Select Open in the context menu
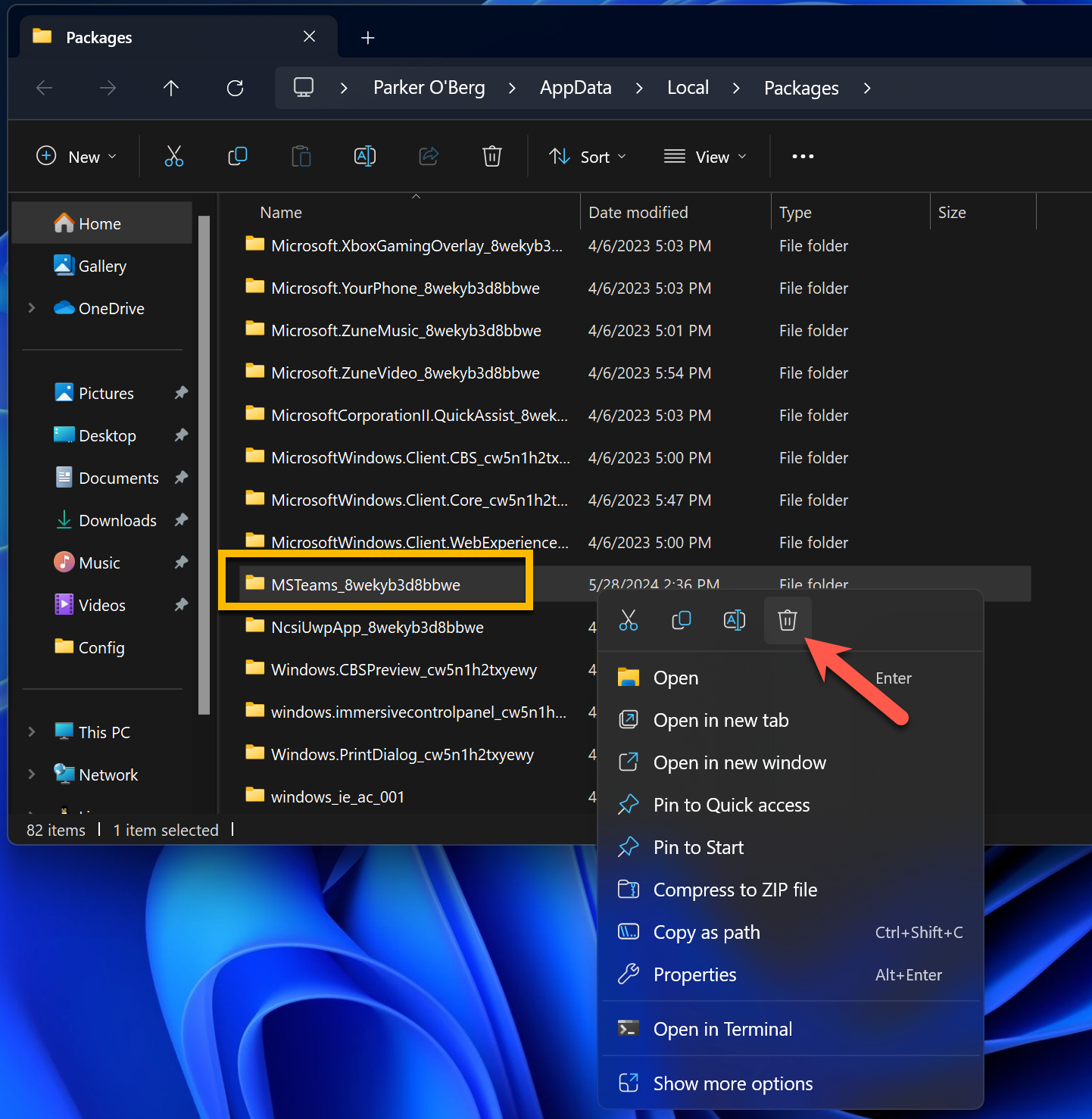This screenshot has height=1119, width=1092. click(x=791, y=678)
